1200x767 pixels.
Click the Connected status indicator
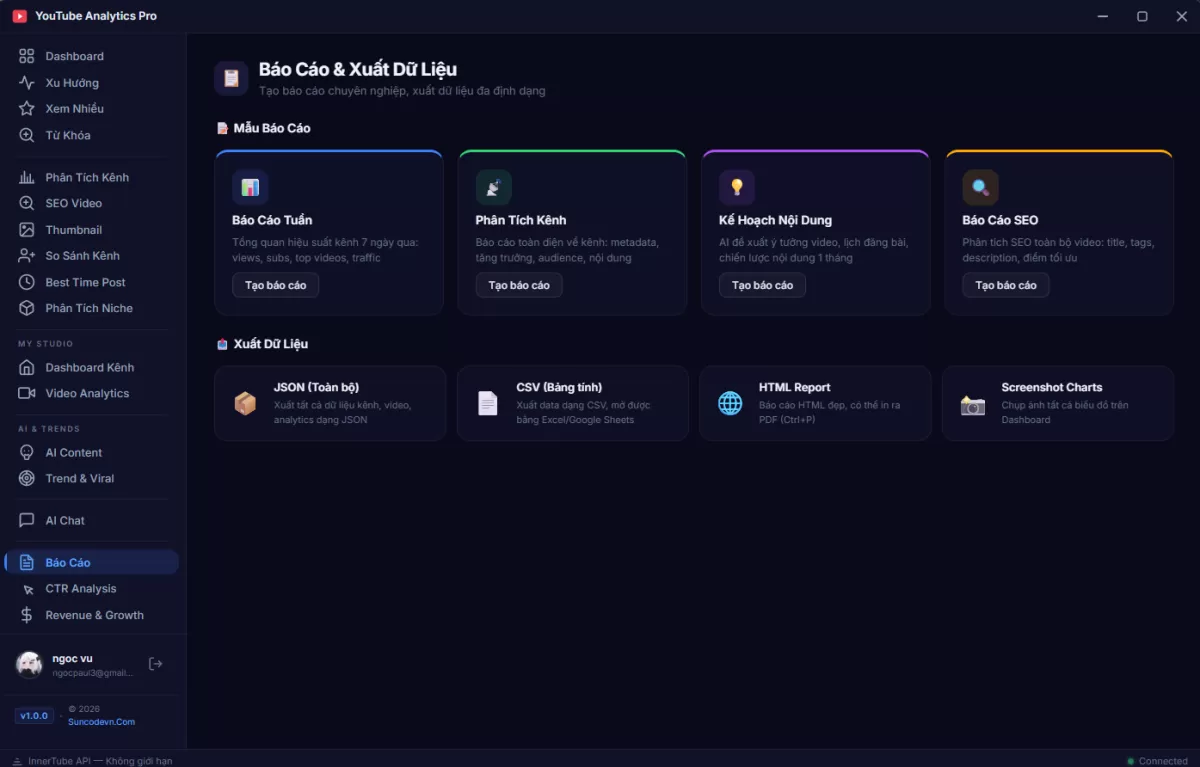tap(1156, 760)
